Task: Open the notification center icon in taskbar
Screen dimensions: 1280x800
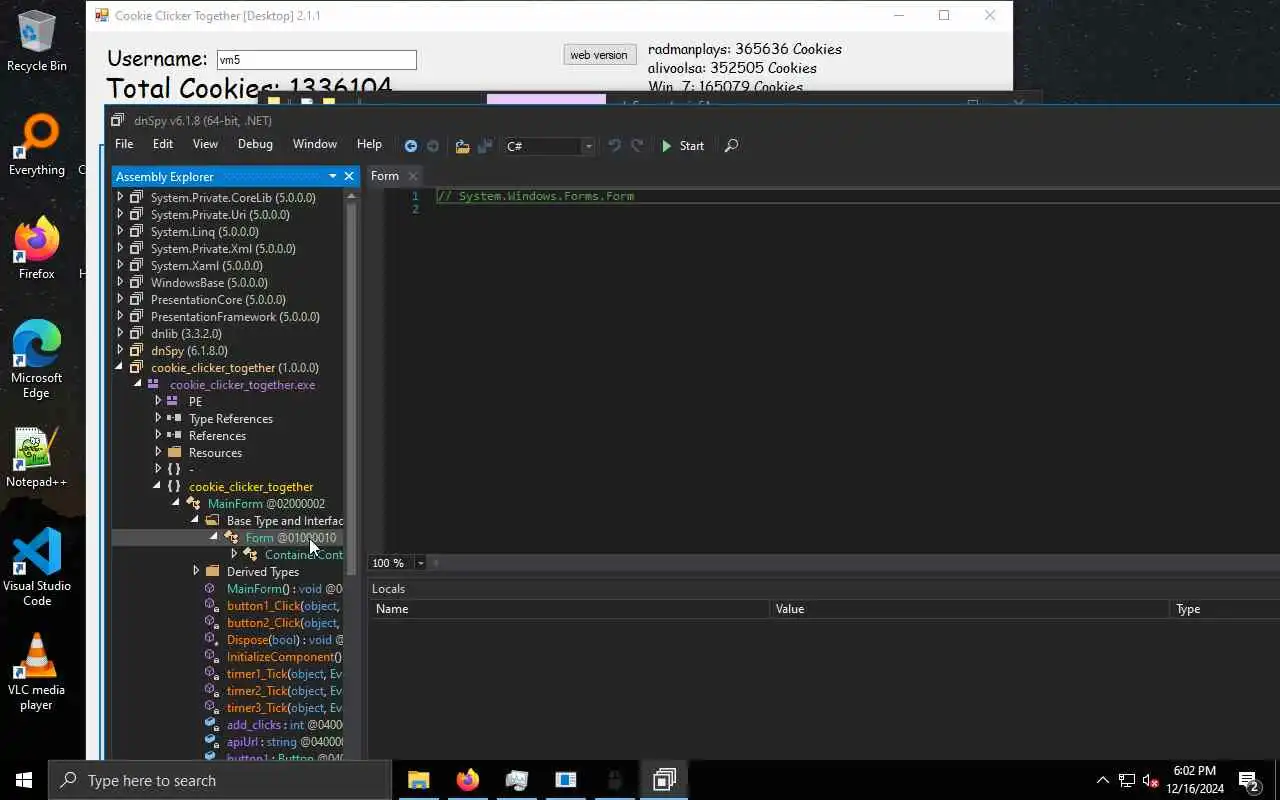Action: (x=1248, y=780)
